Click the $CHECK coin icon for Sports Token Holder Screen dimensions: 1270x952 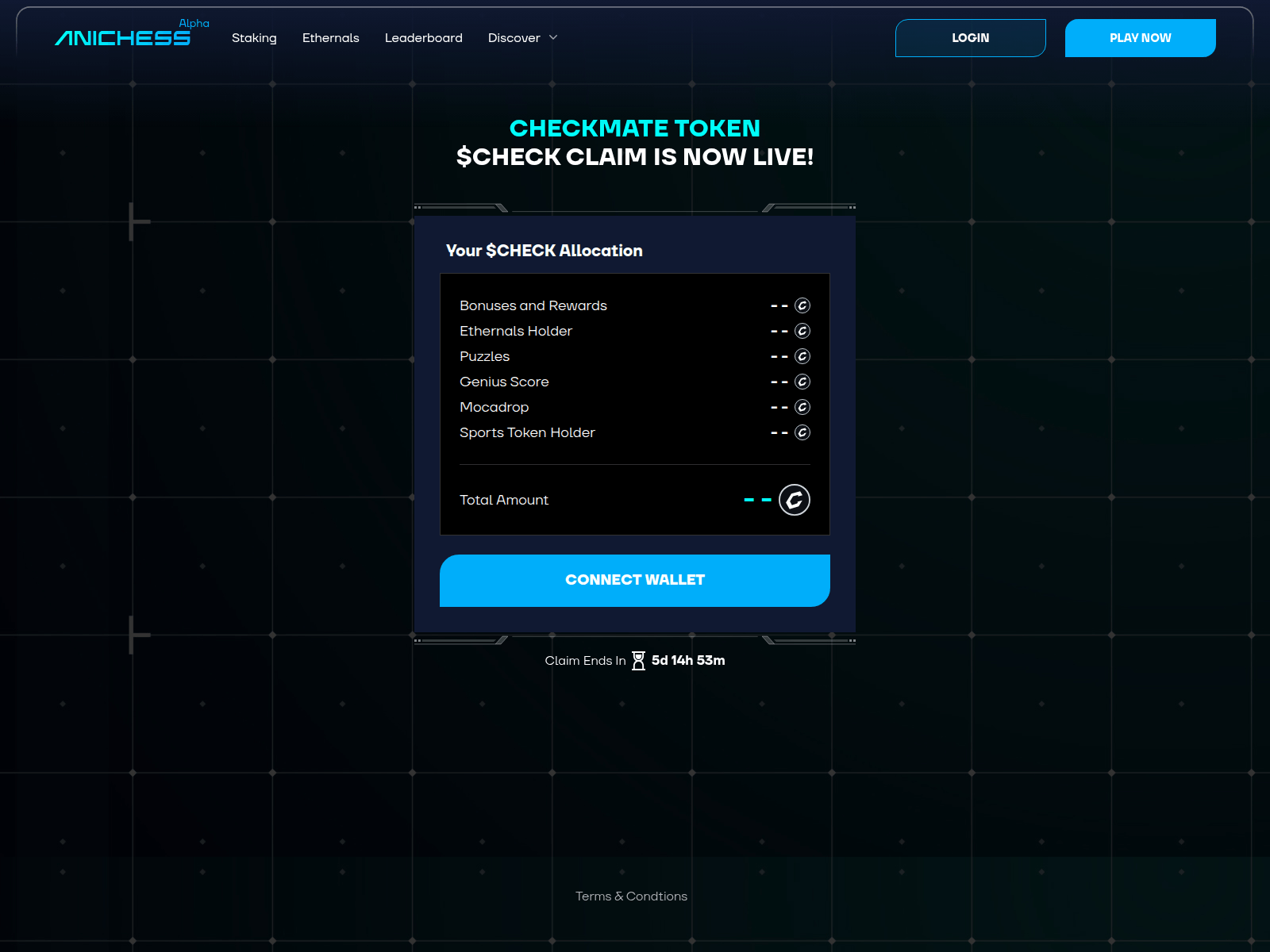(x=802, y=432)
